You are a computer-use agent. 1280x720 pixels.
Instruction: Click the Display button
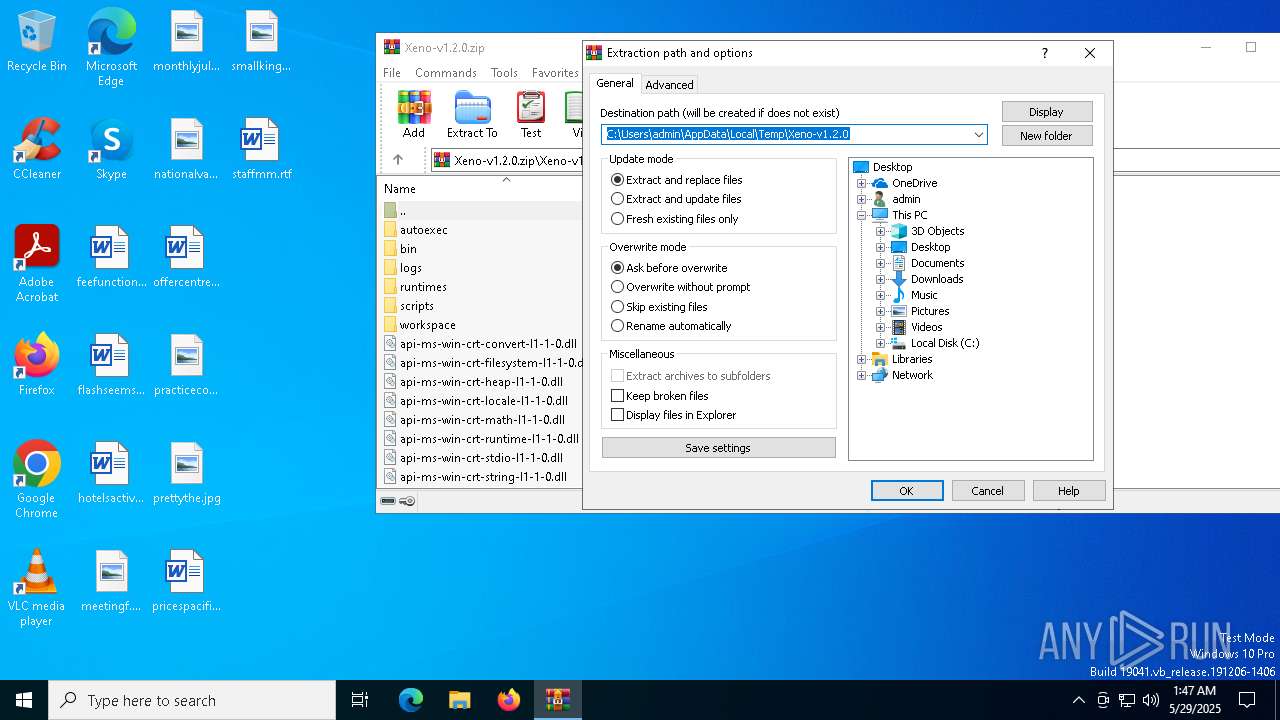click(x=1047, y=112)
